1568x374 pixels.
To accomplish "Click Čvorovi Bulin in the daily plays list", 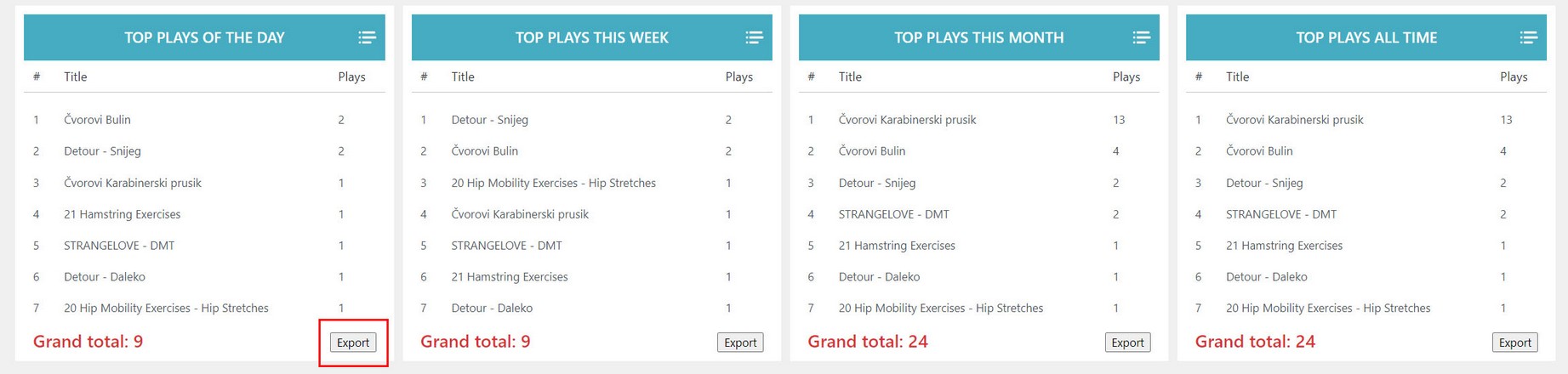I will [x=97, y=120].
